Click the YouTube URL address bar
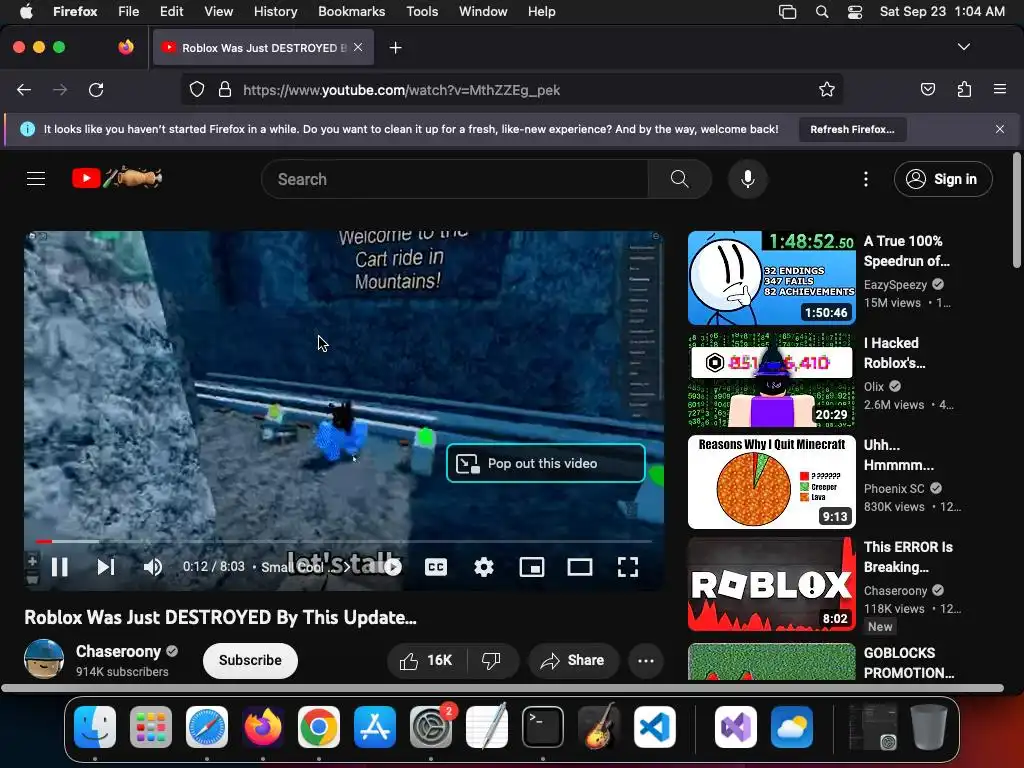The image size is (1024, 768). [511, 90]
